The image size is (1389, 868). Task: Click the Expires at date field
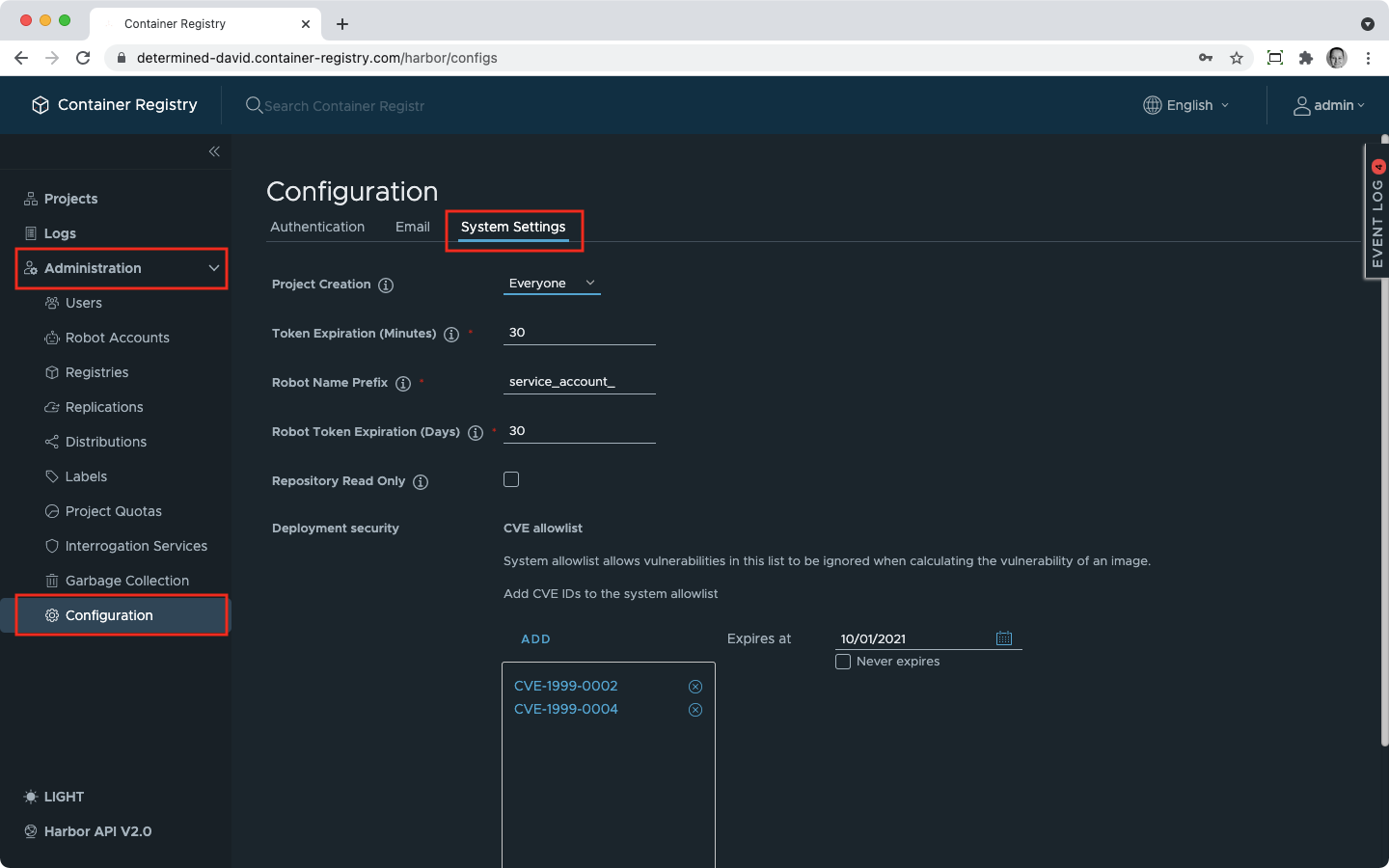[914, 638]
